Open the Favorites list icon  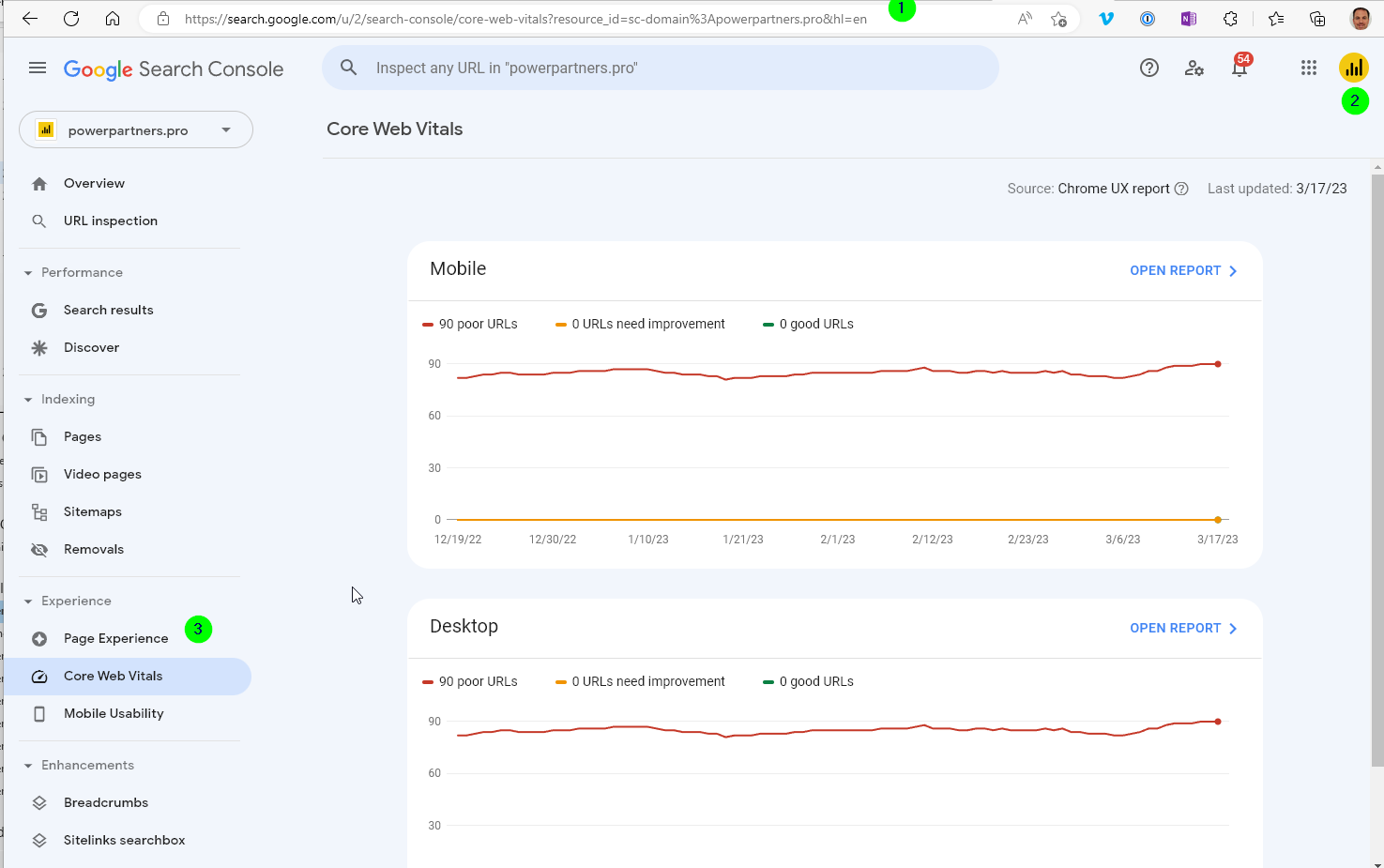[1276, 19]
